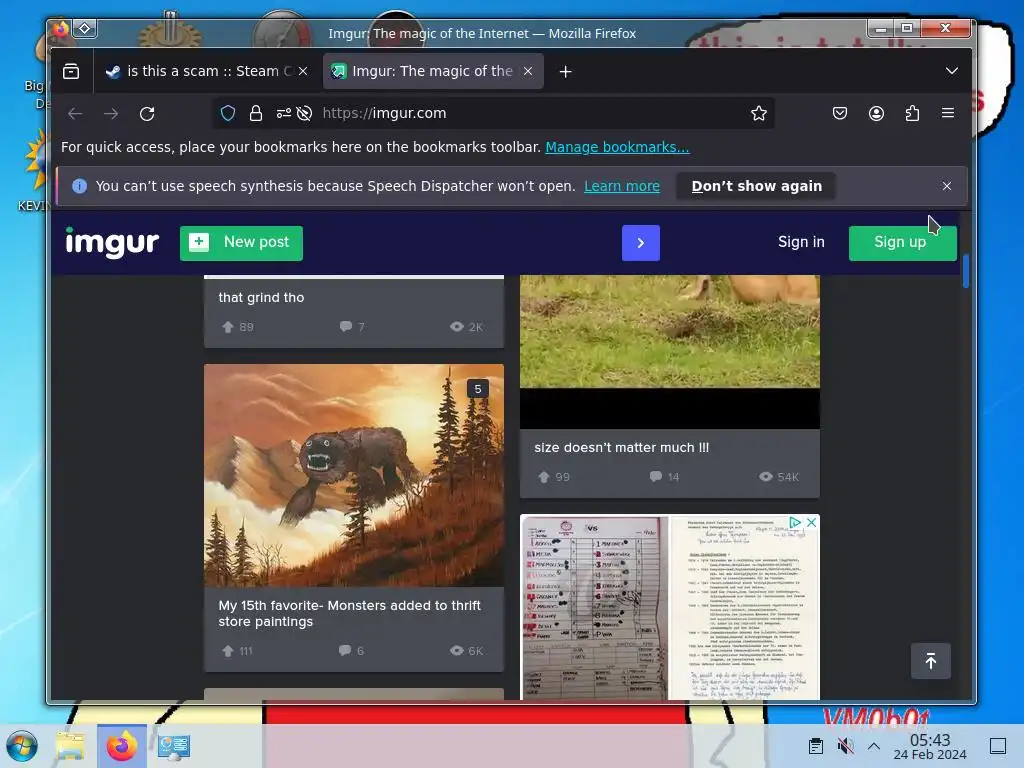Click the imgur.com address bar

tap(493, 114)
